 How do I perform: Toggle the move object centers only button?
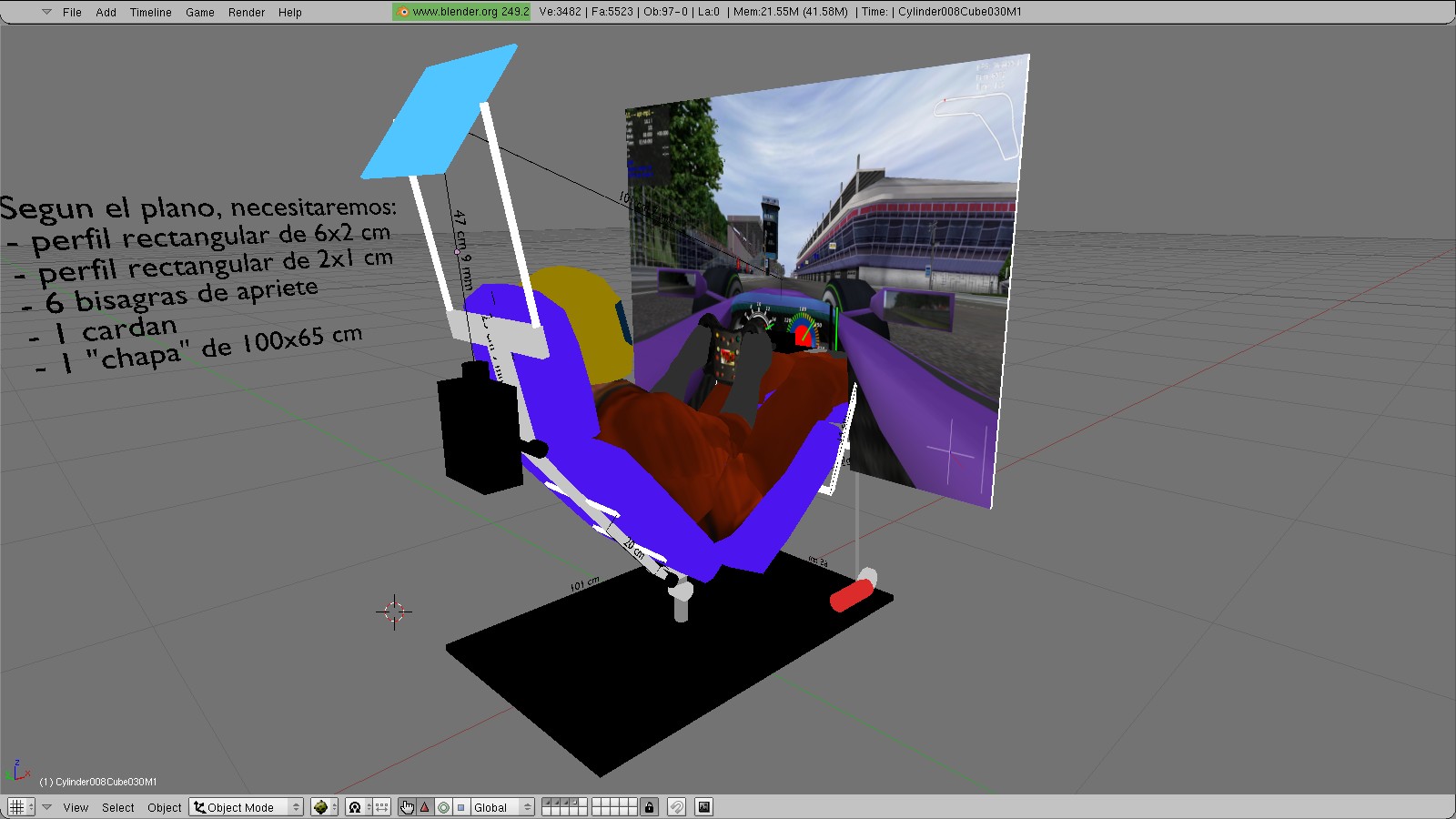[382, 807]
